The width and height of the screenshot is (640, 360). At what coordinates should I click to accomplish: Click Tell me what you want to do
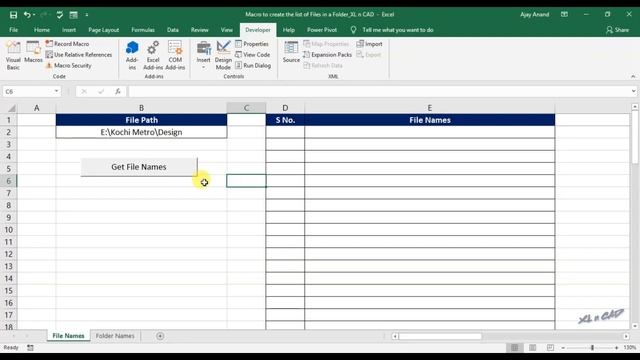pos(398,30)
